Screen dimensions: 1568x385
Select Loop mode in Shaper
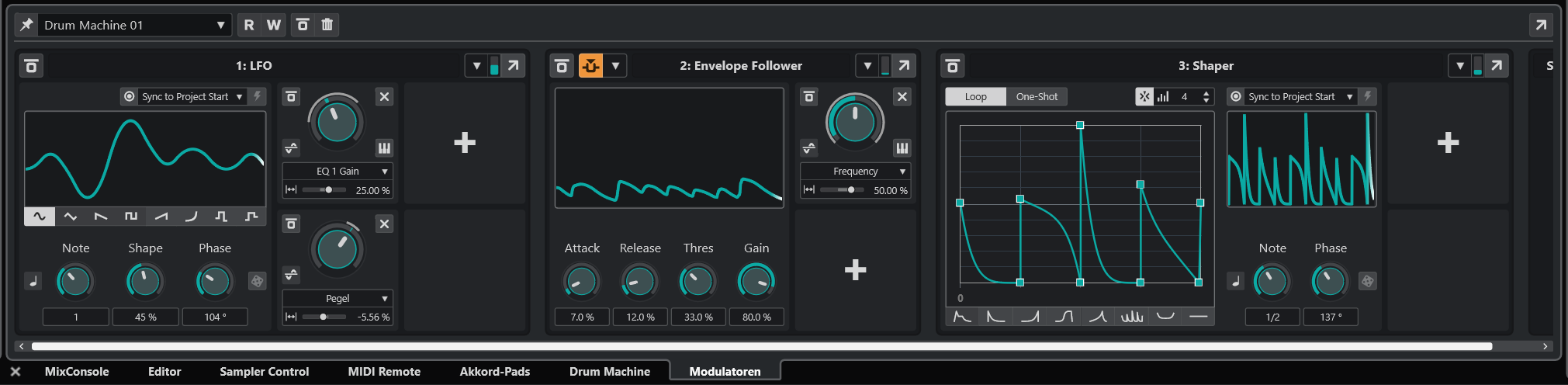(976, 97)
